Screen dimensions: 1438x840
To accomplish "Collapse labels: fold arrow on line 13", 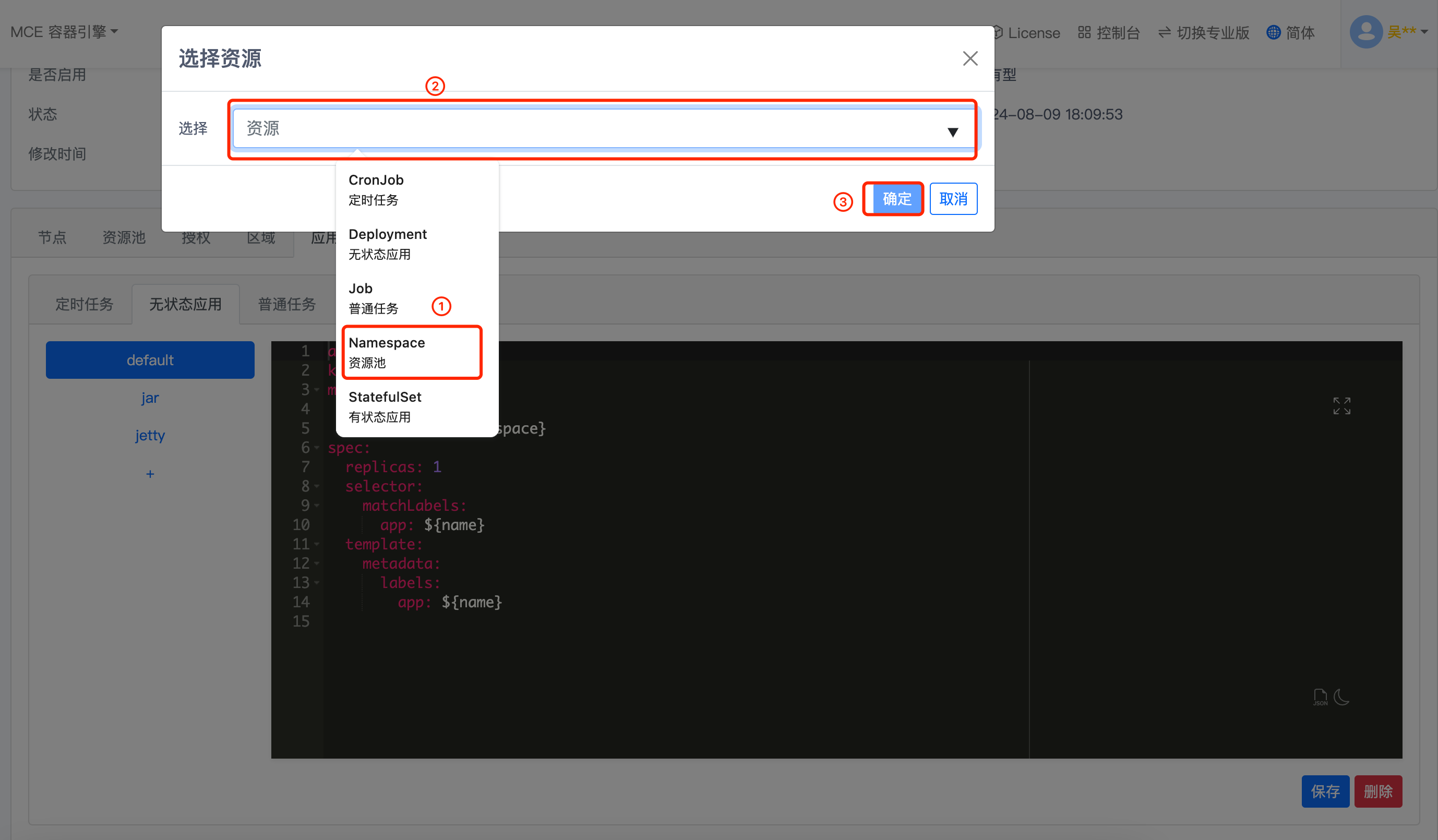I will [317, 583].
